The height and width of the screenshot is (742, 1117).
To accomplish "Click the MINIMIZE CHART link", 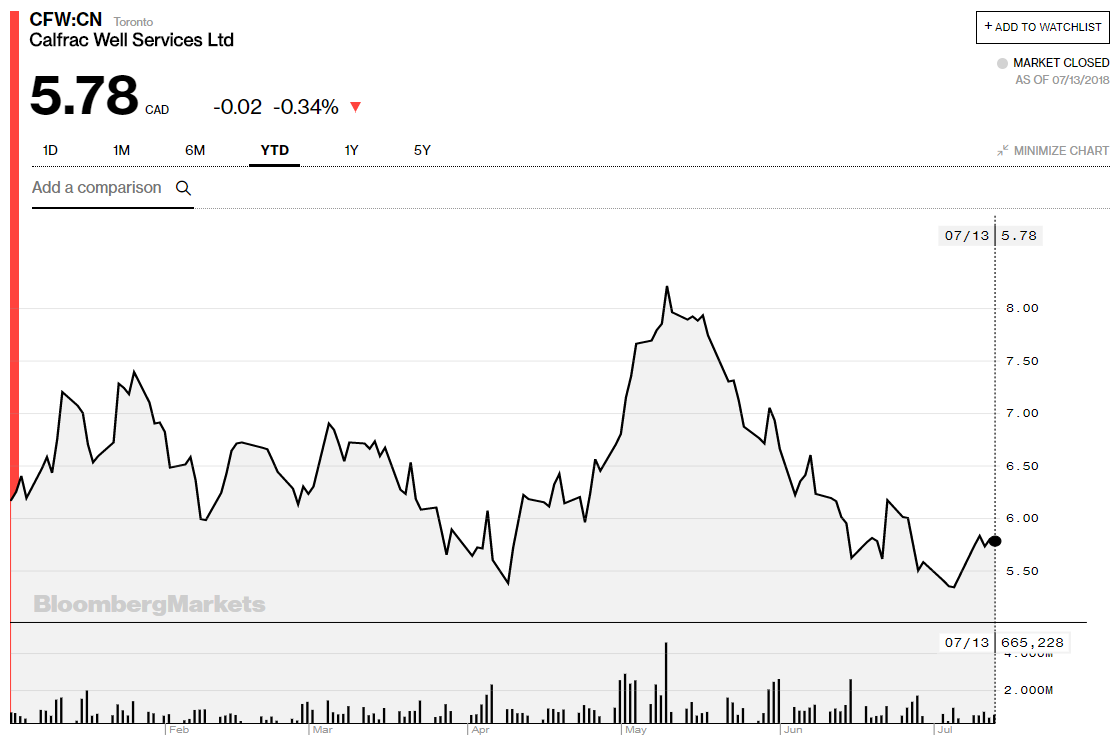I will (1061, 151).
